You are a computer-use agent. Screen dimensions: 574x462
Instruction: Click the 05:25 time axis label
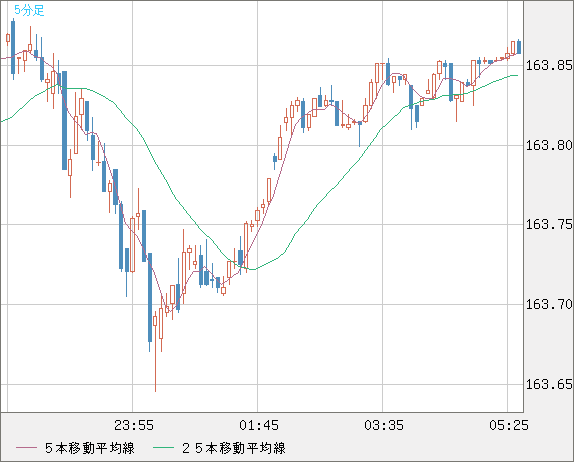[509, 425]
